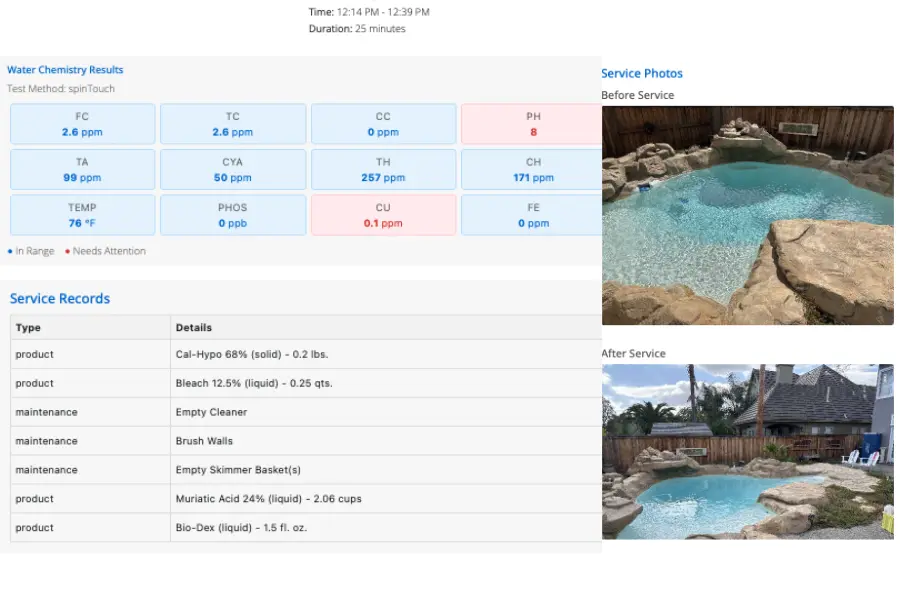Click the red Needs Attention legend dot
The width and height of the screenshot is (900, 600).
67,251
